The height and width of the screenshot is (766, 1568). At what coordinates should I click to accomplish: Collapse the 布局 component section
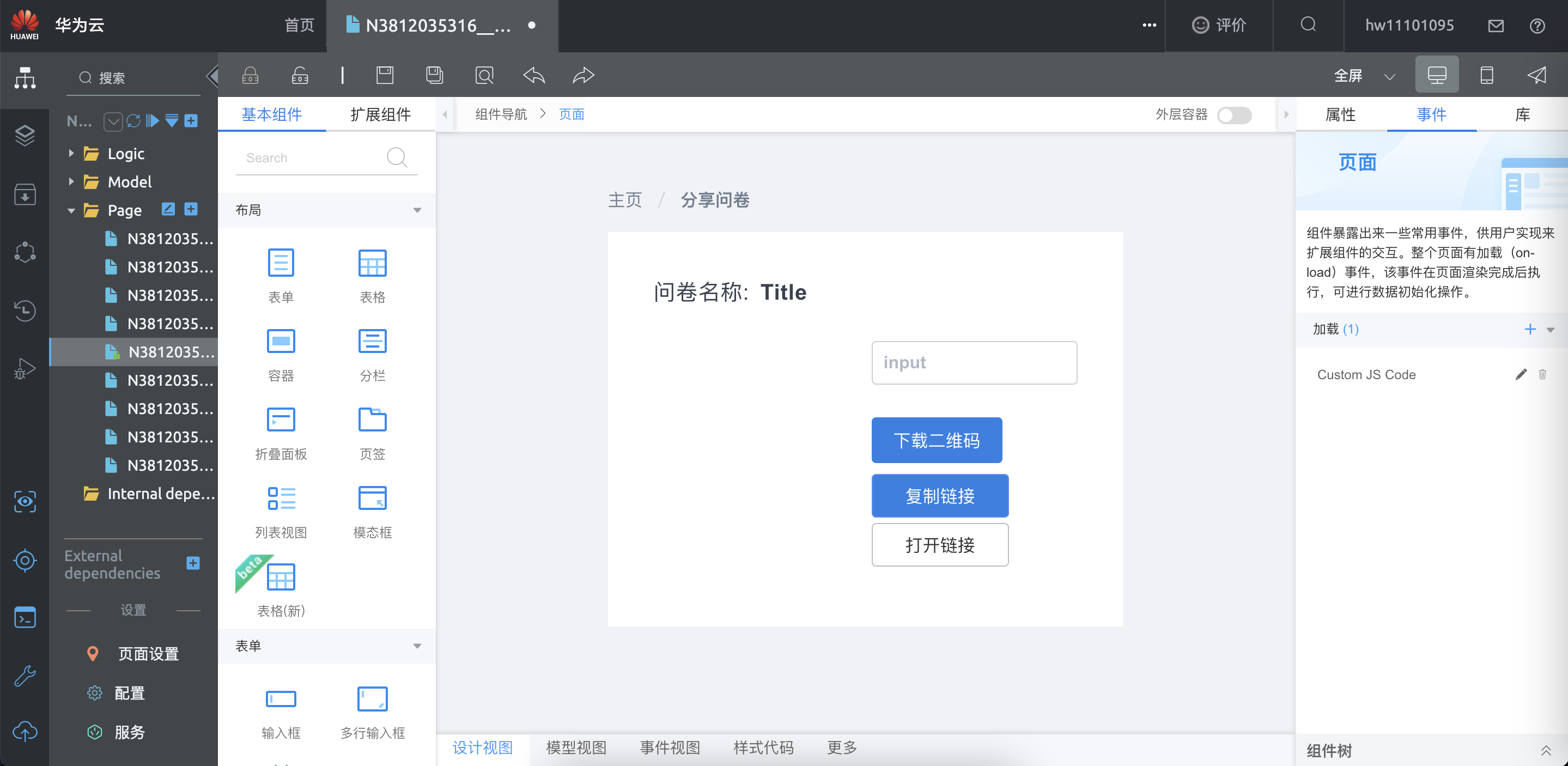pos(417,210)
